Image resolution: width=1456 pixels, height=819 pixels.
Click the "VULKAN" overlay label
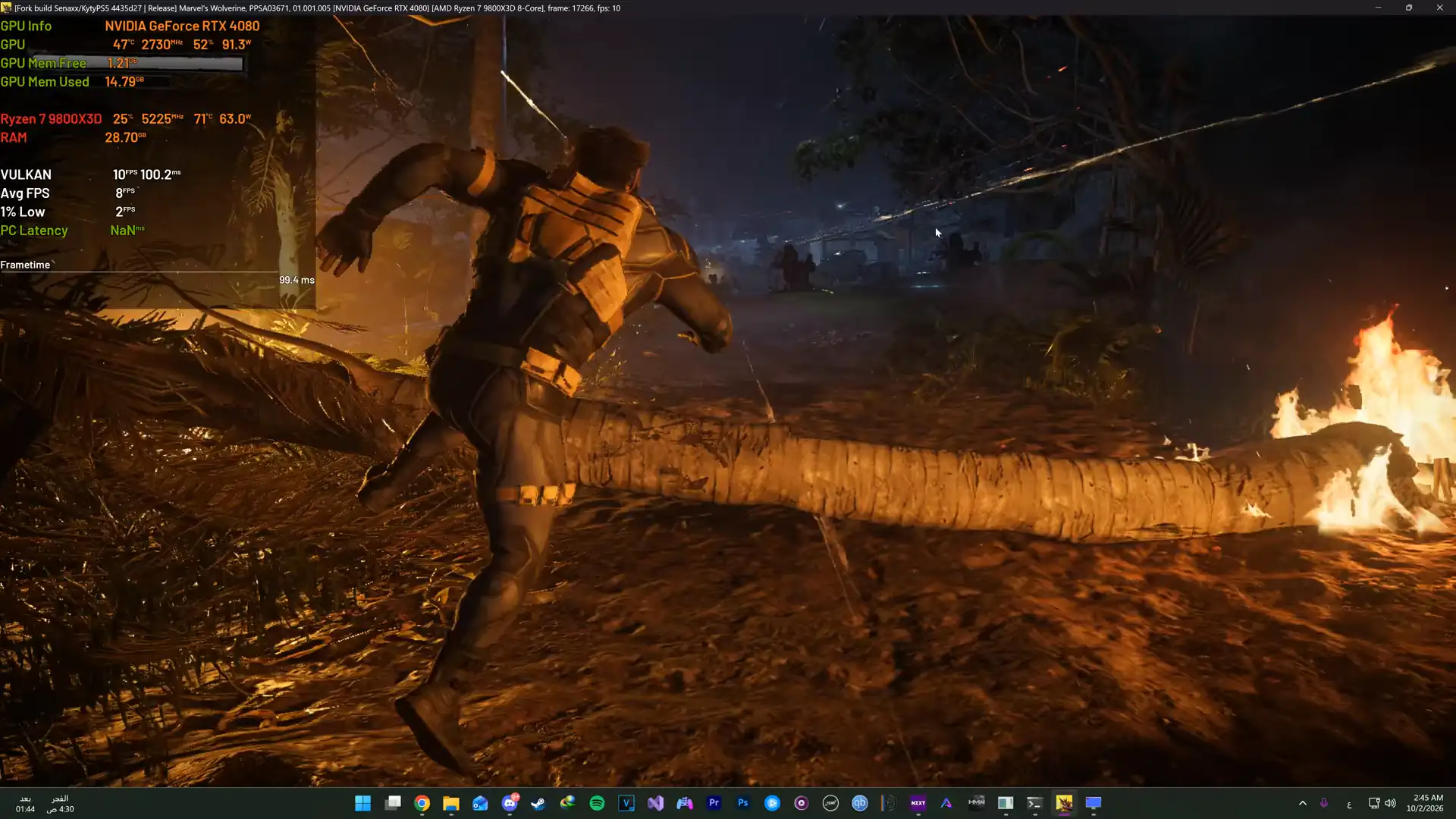click(26, 175)
